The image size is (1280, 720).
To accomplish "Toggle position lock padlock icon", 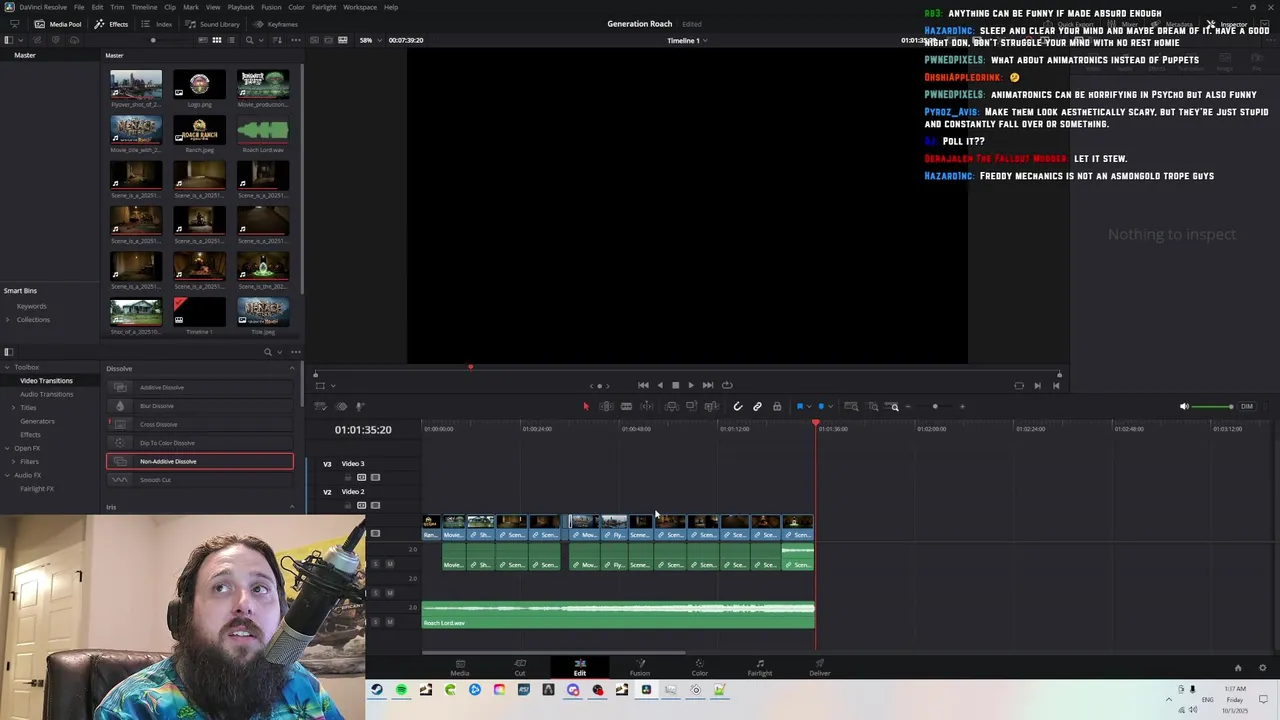I will point(777,406).
